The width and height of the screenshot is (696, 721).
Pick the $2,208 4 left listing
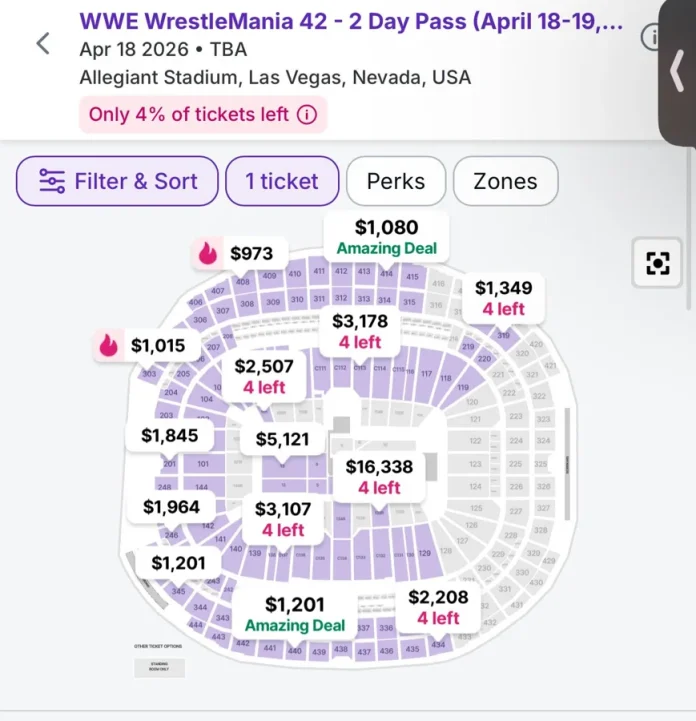pos(438,607)
